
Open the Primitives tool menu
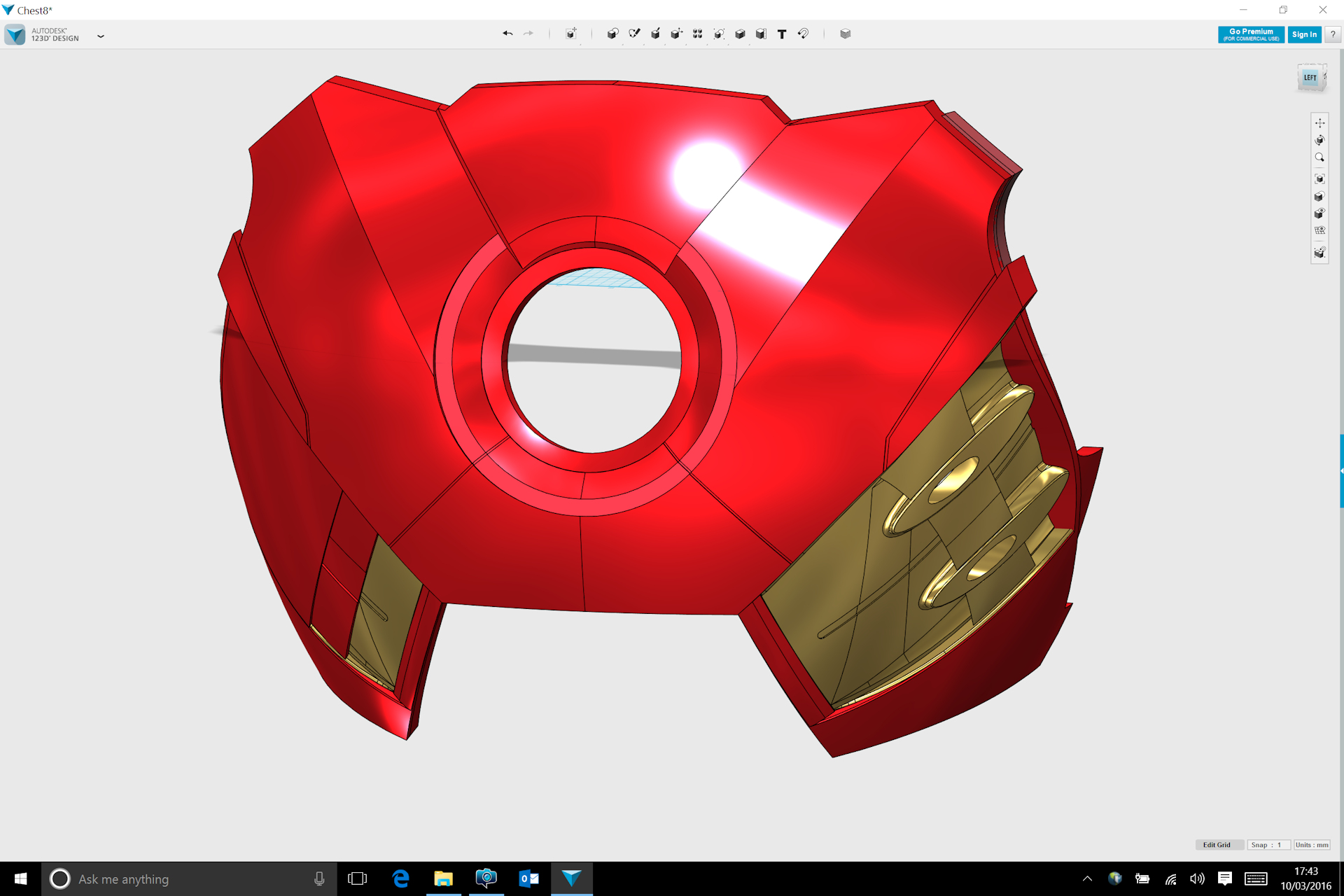pyautogui.click(x=612, y=34)
